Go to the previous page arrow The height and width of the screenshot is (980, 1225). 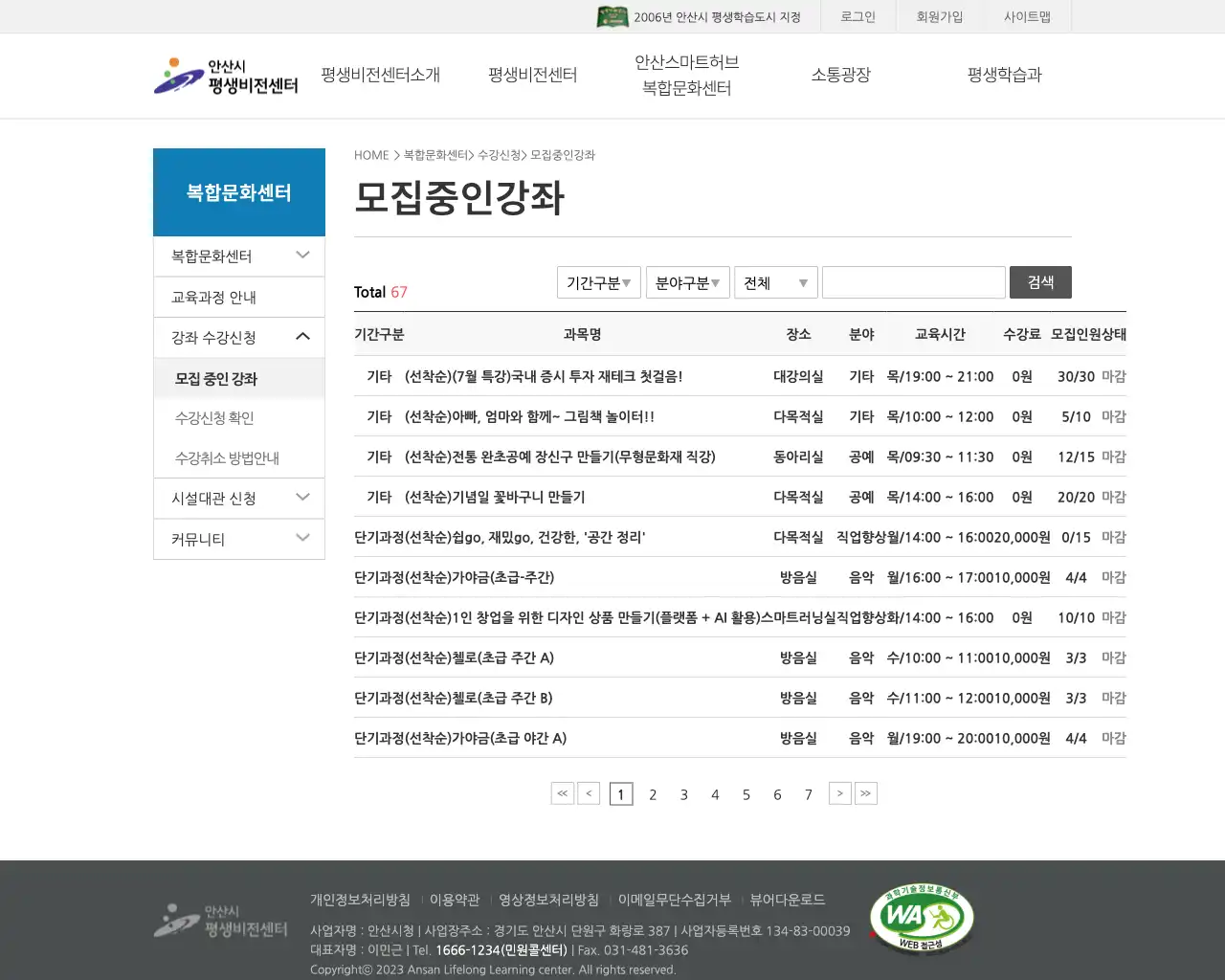tap(589, 793)
